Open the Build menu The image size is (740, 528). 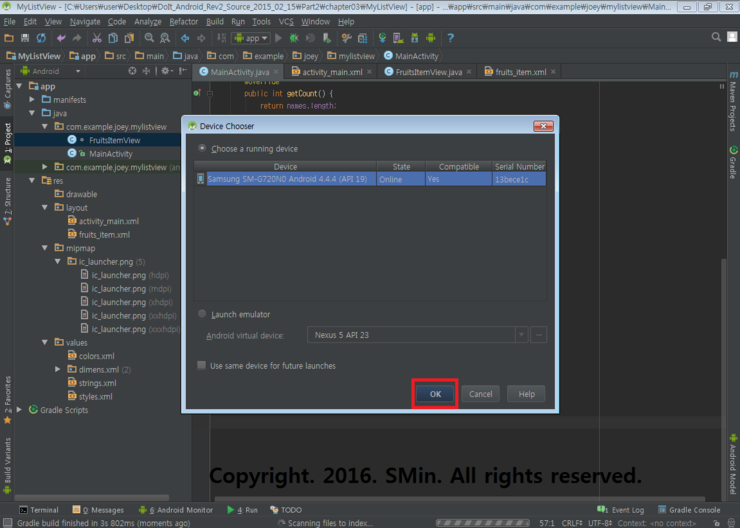215,22
